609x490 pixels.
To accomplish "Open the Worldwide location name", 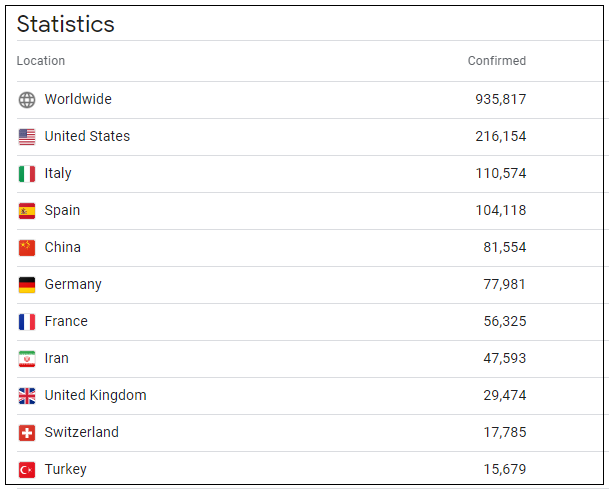I will tap(78, 100).
